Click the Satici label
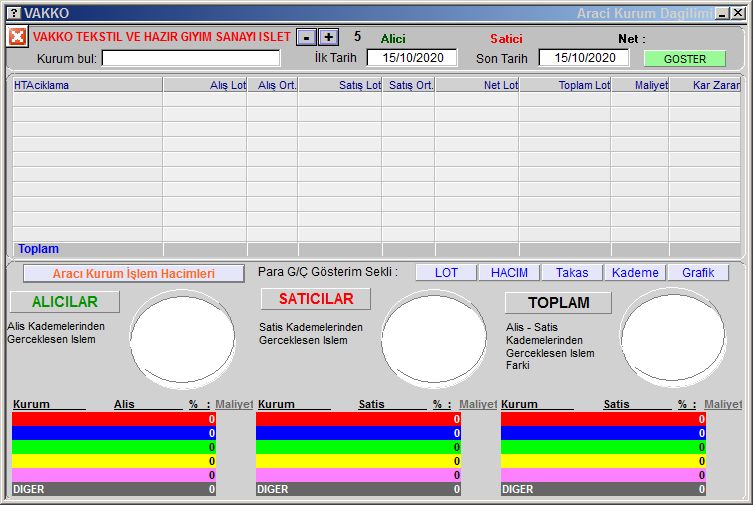 pyautogui.click(x=506, y=38)
